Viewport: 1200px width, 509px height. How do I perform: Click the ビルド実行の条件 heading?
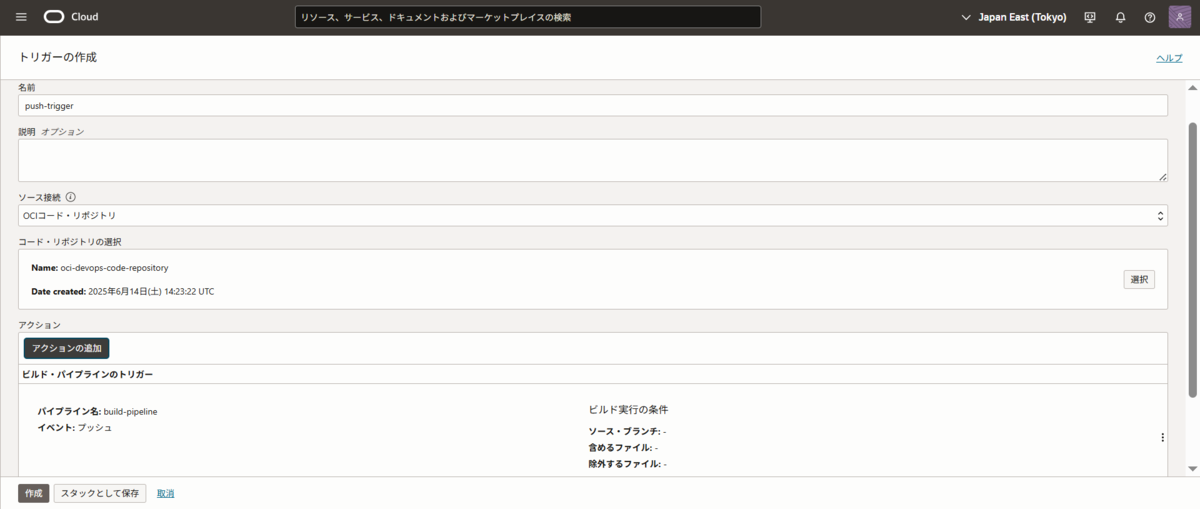pos(628,410)
